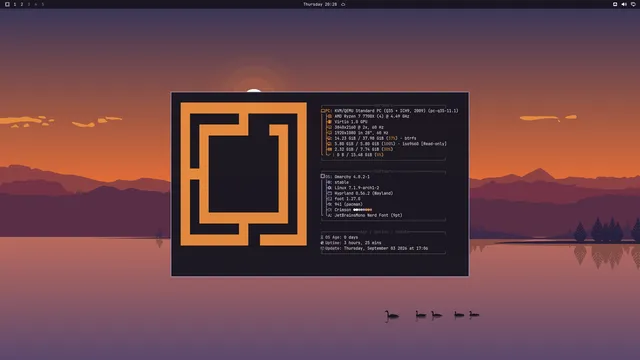This screenshot has height=360, width=640.
Task: Click the OS Age icon
Action: pos(322,237)
